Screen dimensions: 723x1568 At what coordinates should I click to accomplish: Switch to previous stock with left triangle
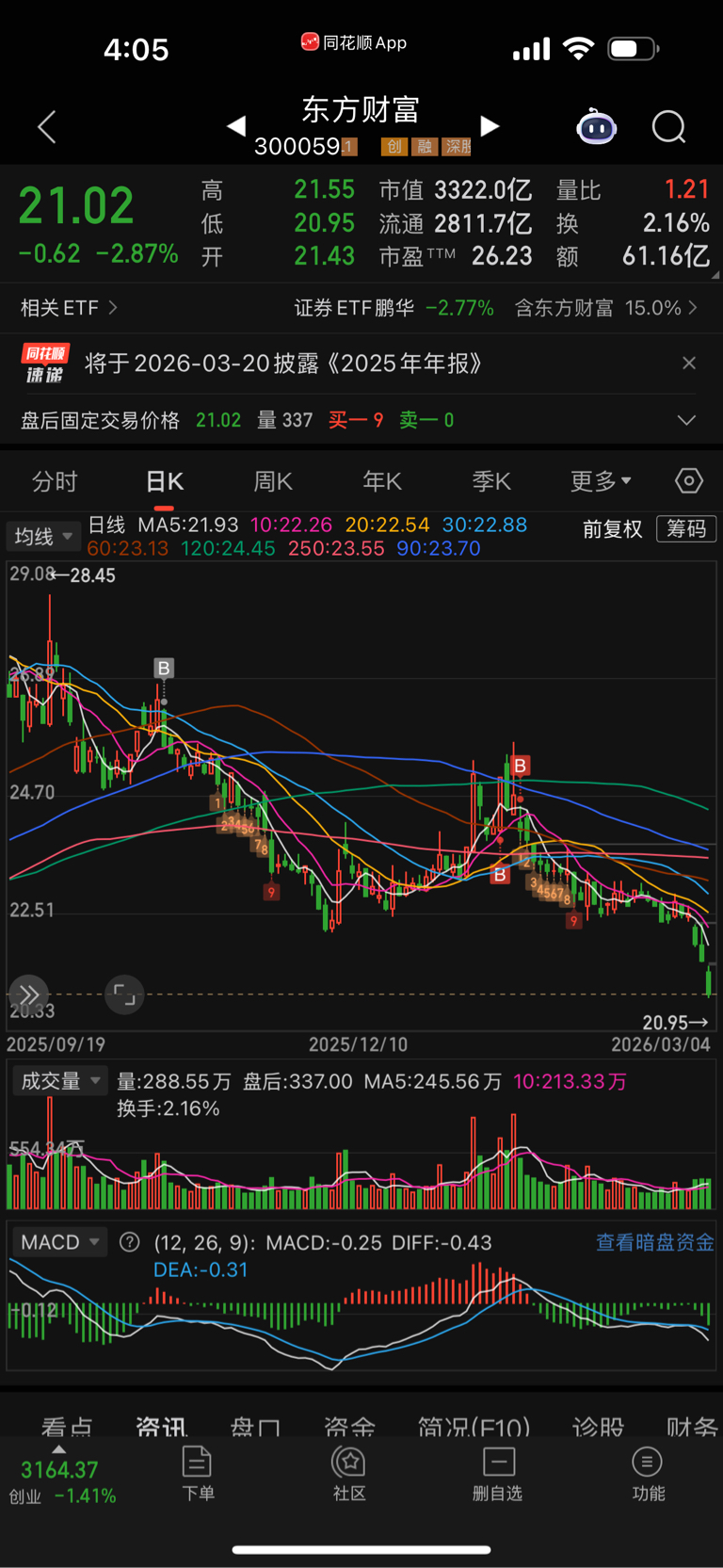click(x=236, y=125)
